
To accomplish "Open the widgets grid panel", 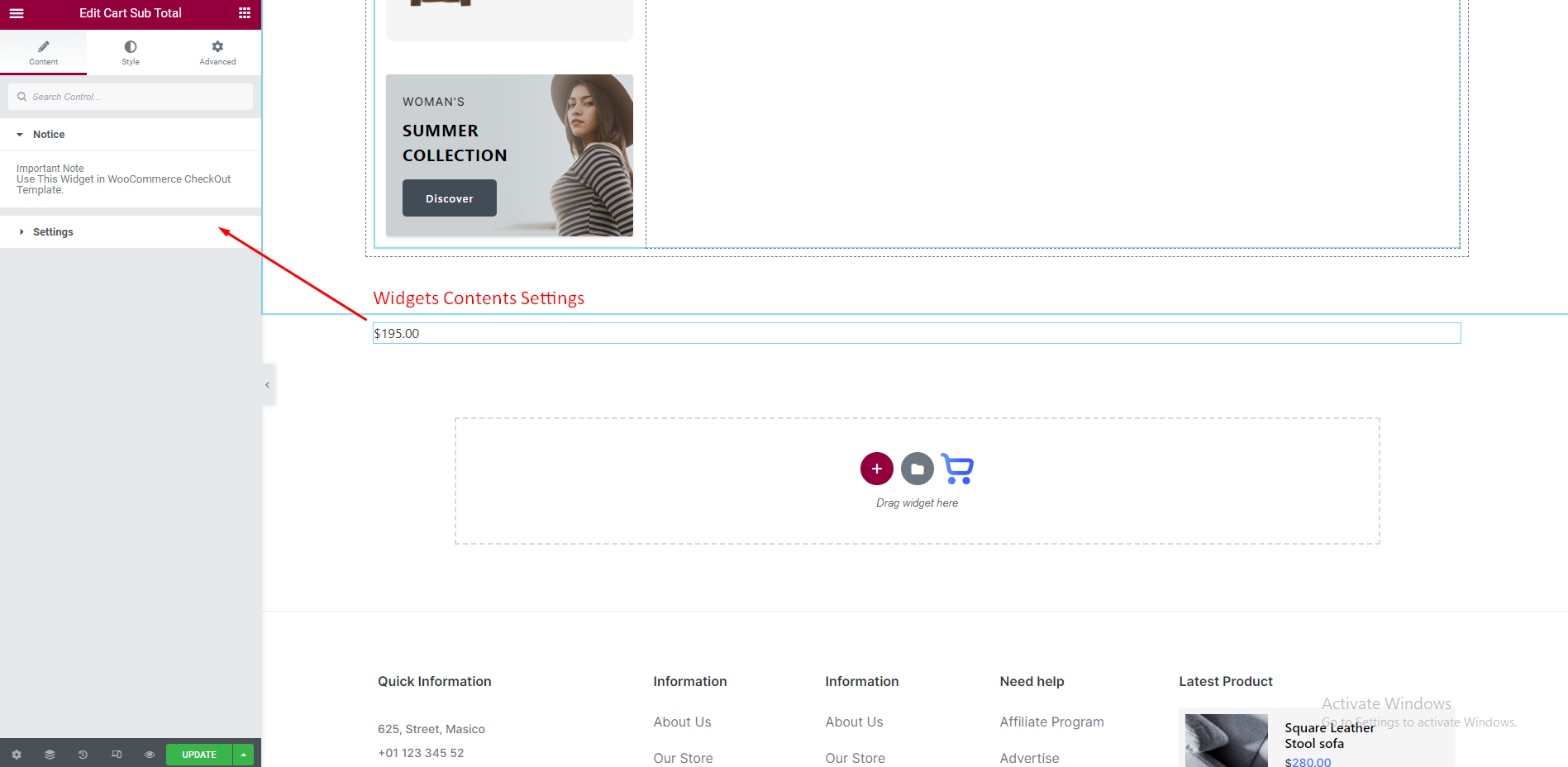I will [245, 13].
